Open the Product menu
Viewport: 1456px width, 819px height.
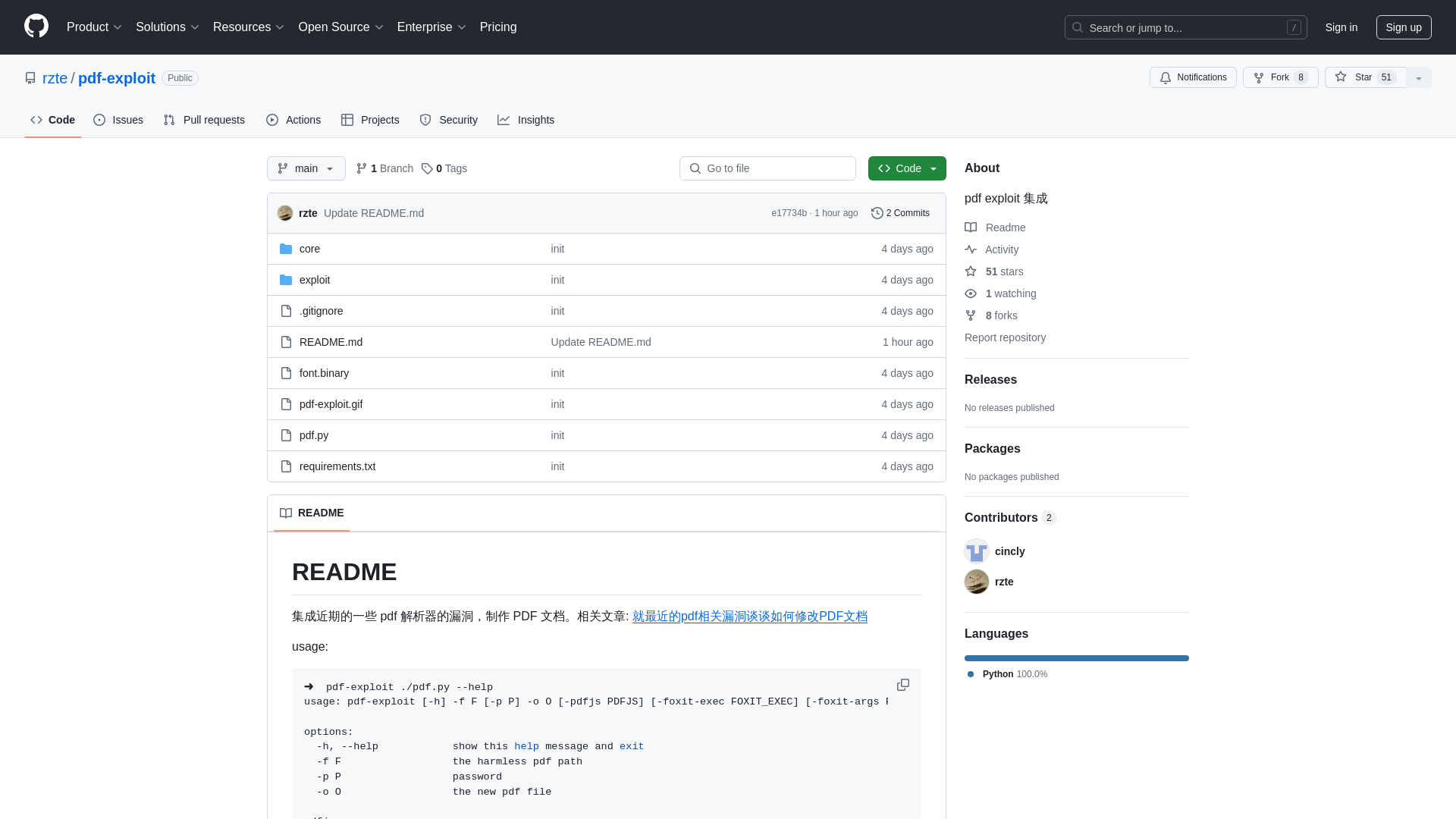pyautogui.click(x=94, y=27)
